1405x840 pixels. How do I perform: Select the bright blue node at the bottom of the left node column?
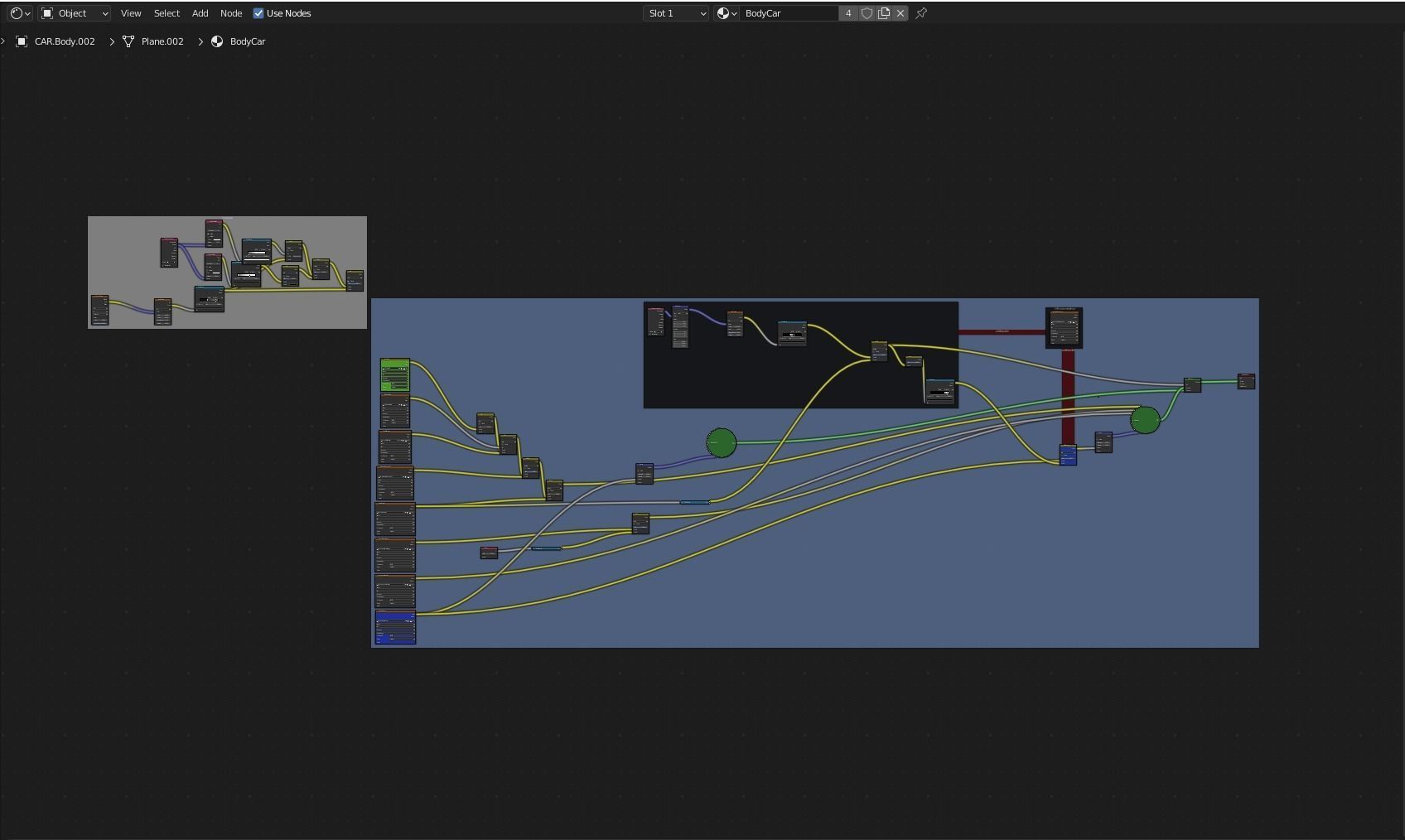click(x=395, y=627)
